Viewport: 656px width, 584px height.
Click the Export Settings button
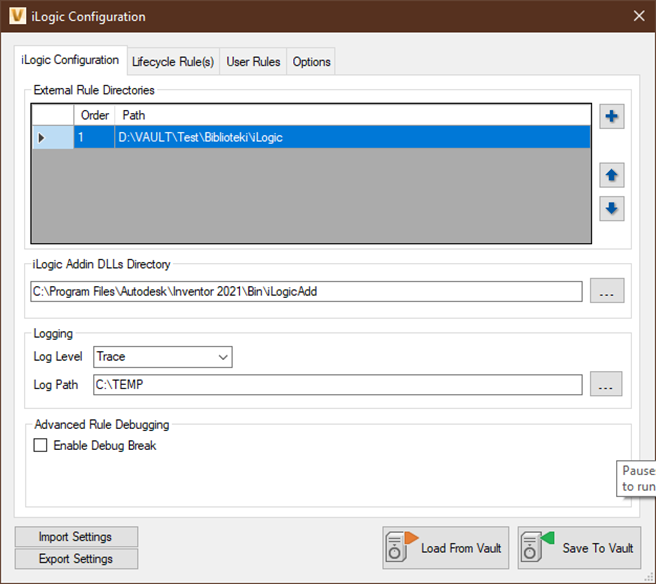pos(76,559)
